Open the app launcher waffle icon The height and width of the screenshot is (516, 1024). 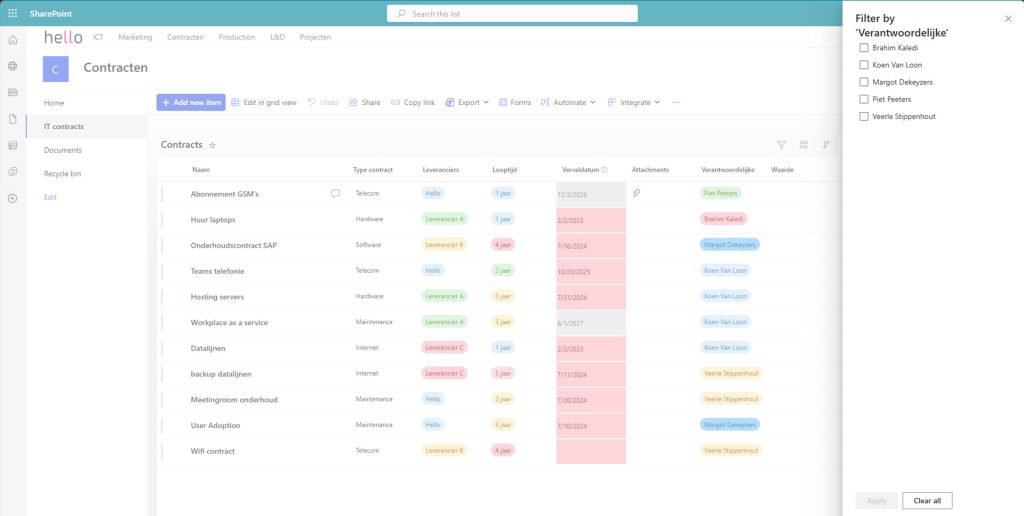tap(12, 13)
